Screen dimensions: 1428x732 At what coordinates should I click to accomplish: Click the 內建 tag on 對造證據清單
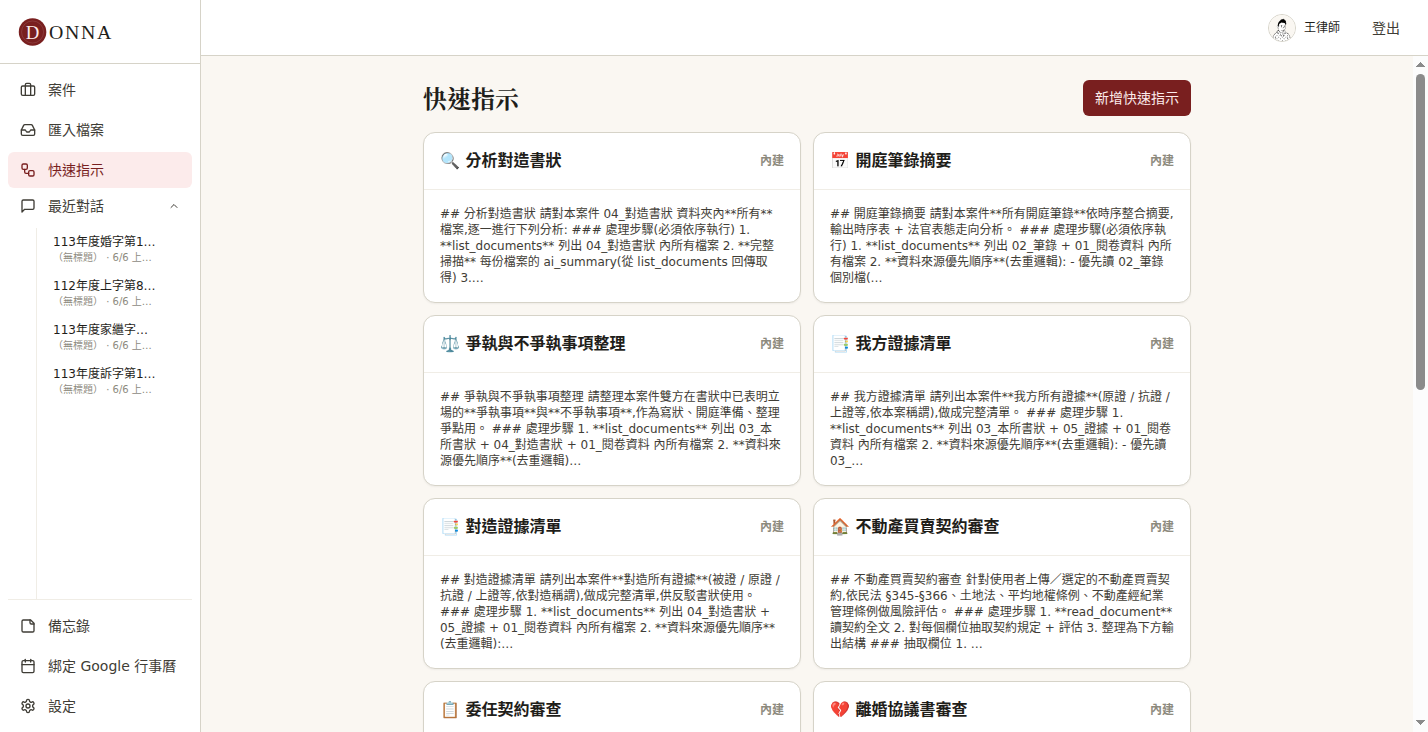pos(772,527)
